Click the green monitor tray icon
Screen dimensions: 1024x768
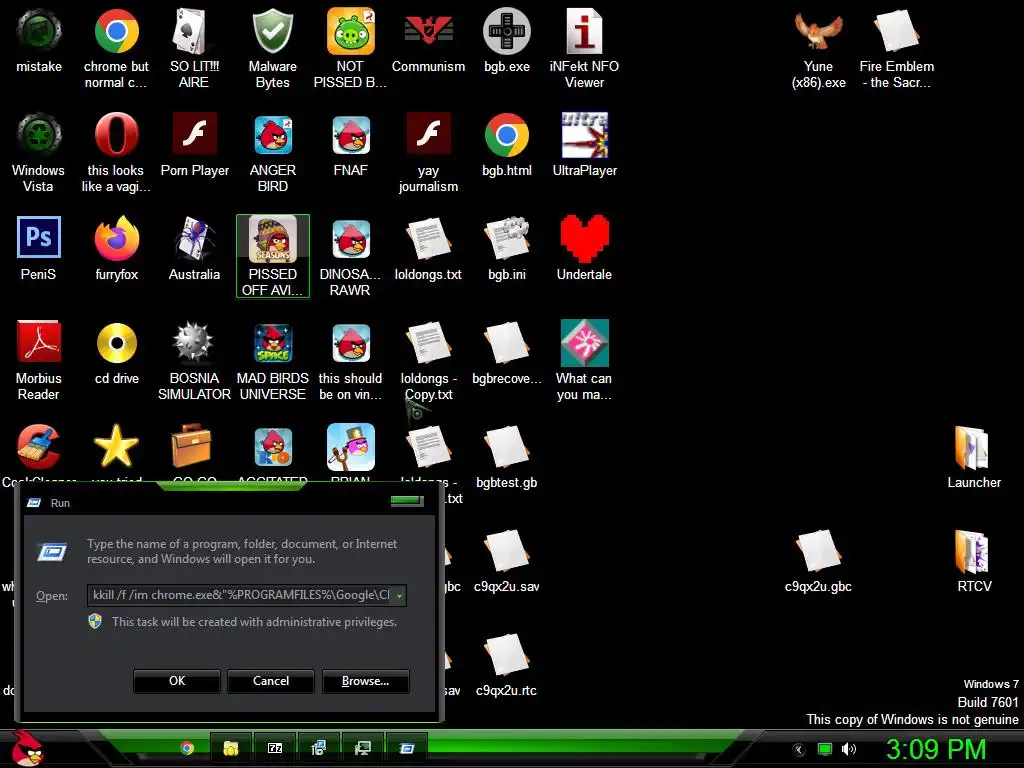pos(825,749)
